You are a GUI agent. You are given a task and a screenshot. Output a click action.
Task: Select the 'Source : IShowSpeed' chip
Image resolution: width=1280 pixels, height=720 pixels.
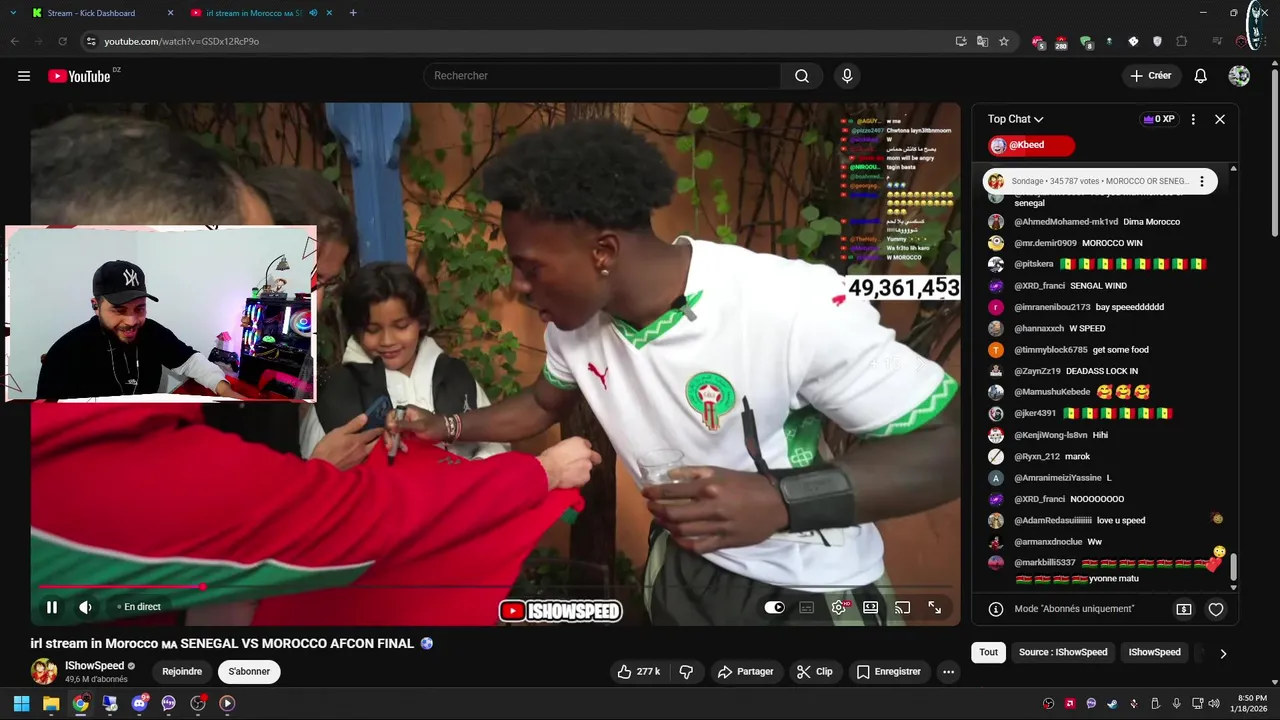(x=1063, y=652)
